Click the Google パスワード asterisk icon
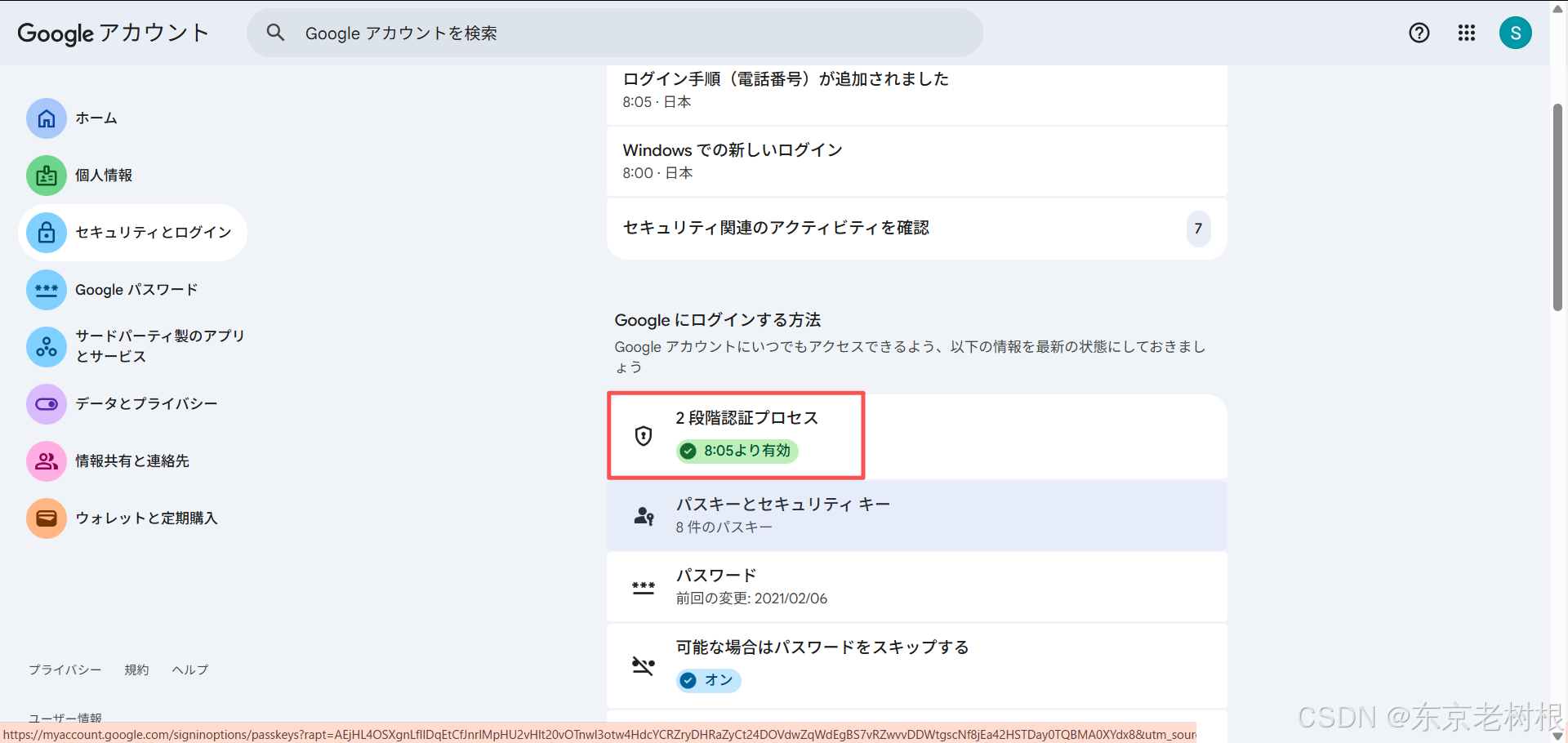1568x743 pixels. [x=47, y=290]
